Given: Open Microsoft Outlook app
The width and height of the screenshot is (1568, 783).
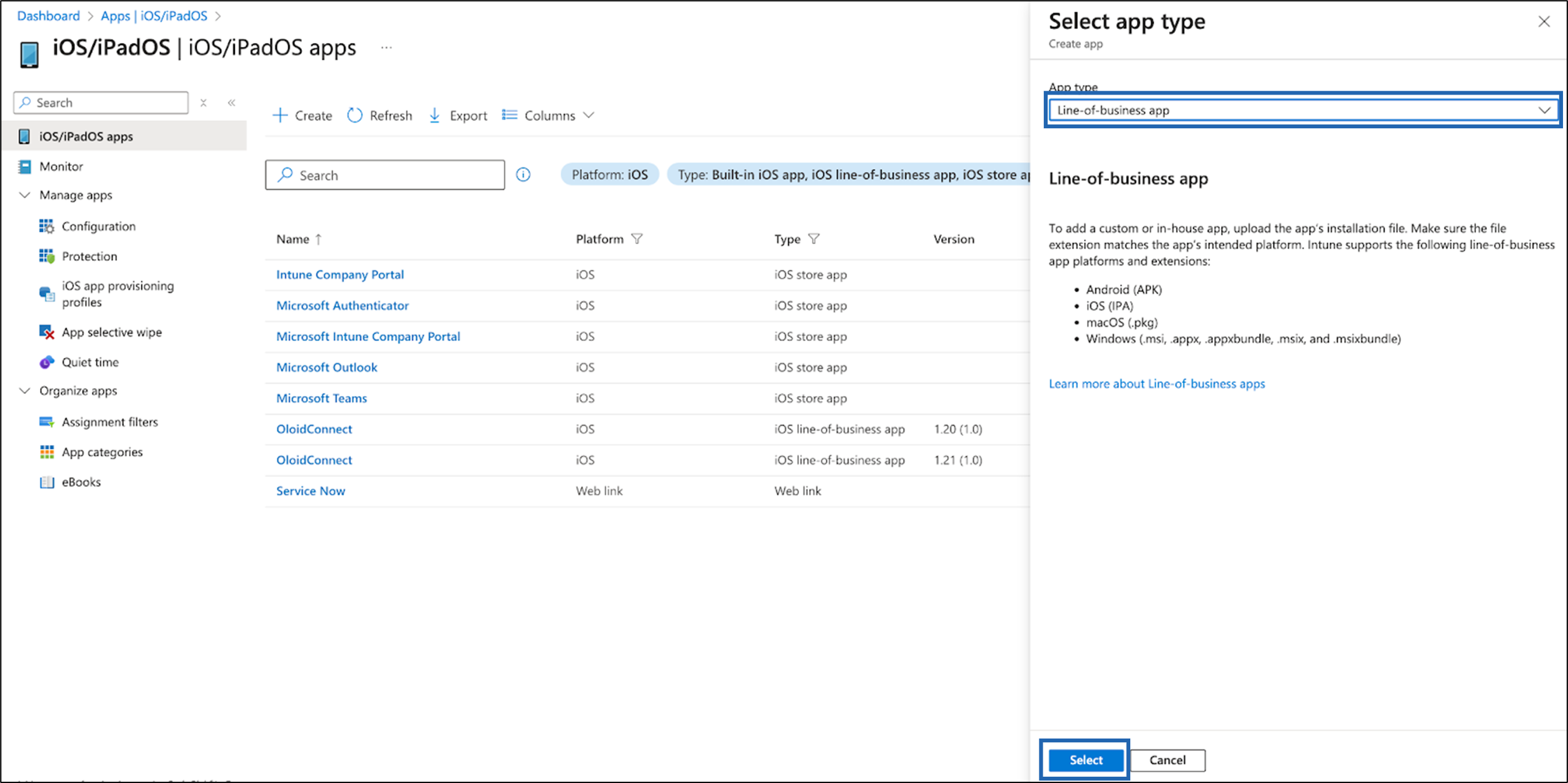Looking at the screenshot, I should 327,367.
